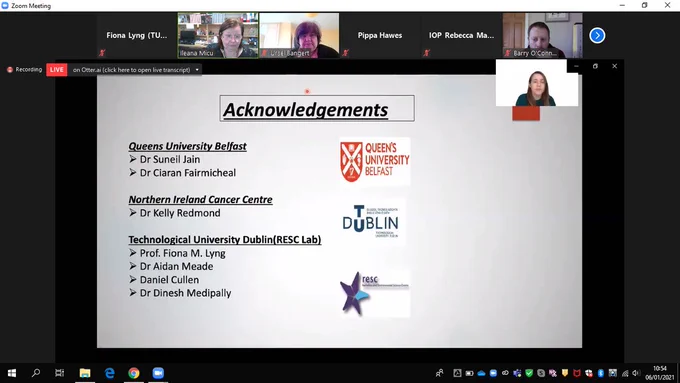This screenshot has width=680, height=383.
Task: Click muted mic icon on Barry O'Connor tile
Action: (x=508, y=53)
